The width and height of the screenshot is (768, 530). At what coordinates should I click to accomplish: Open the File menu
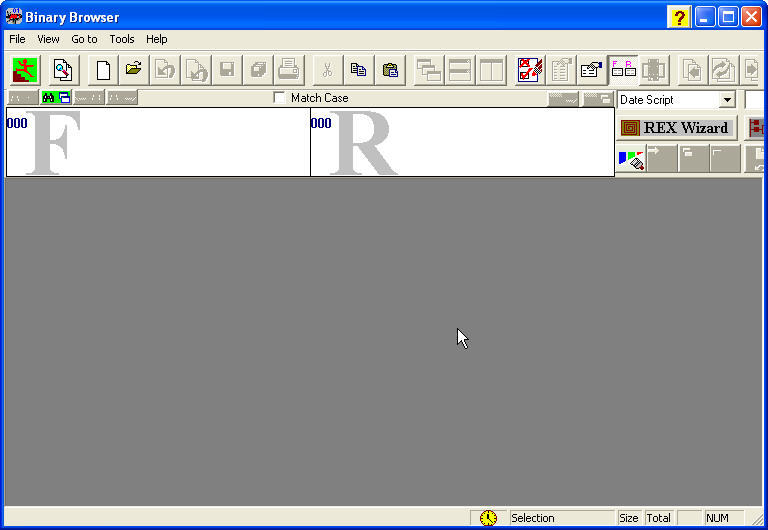(x=17, y=39)
